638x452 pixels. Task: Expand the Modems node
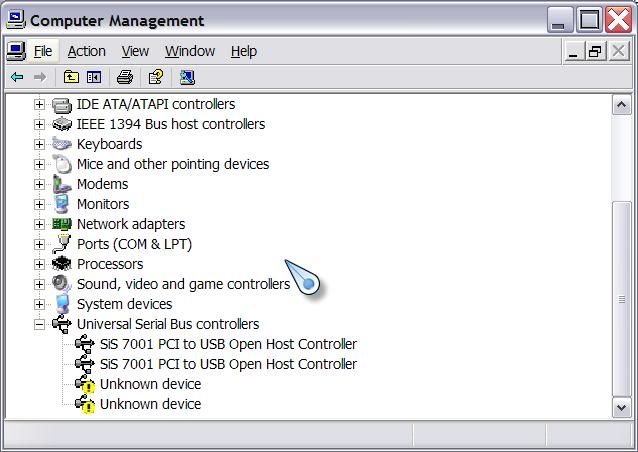pos(39,184)
